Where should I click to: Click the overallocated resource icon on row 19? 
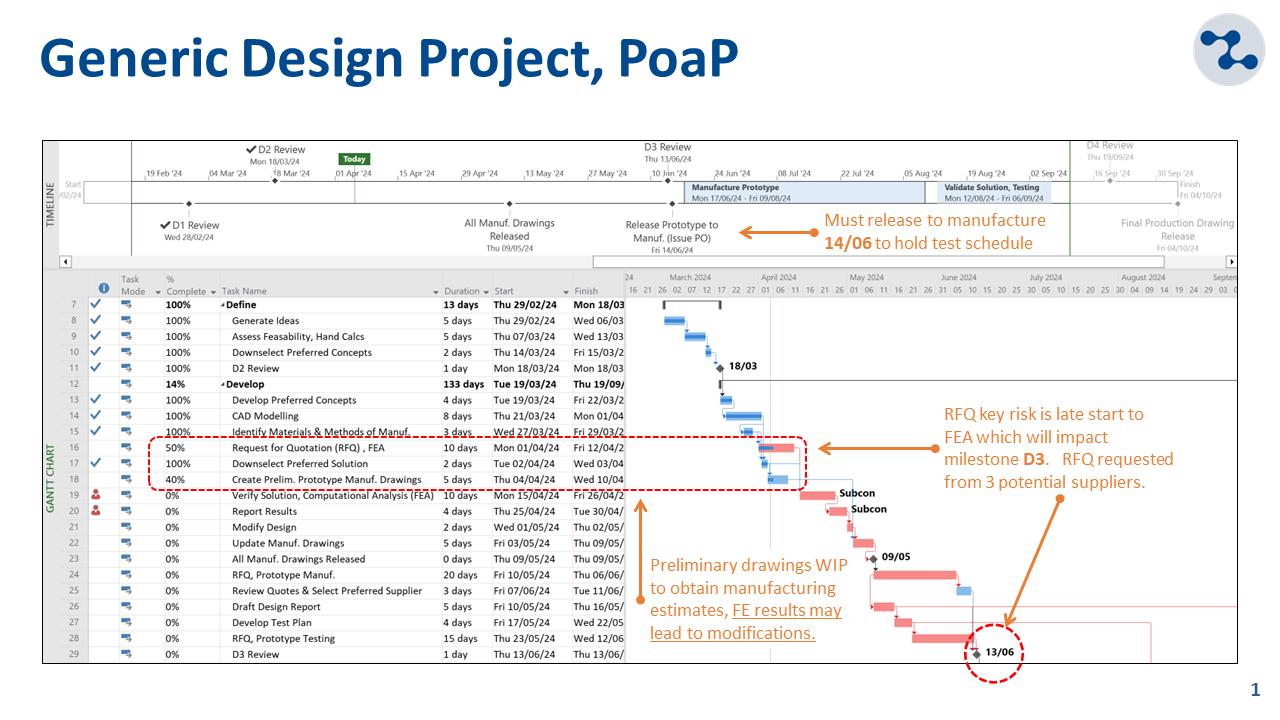click(x=96, y=495)
